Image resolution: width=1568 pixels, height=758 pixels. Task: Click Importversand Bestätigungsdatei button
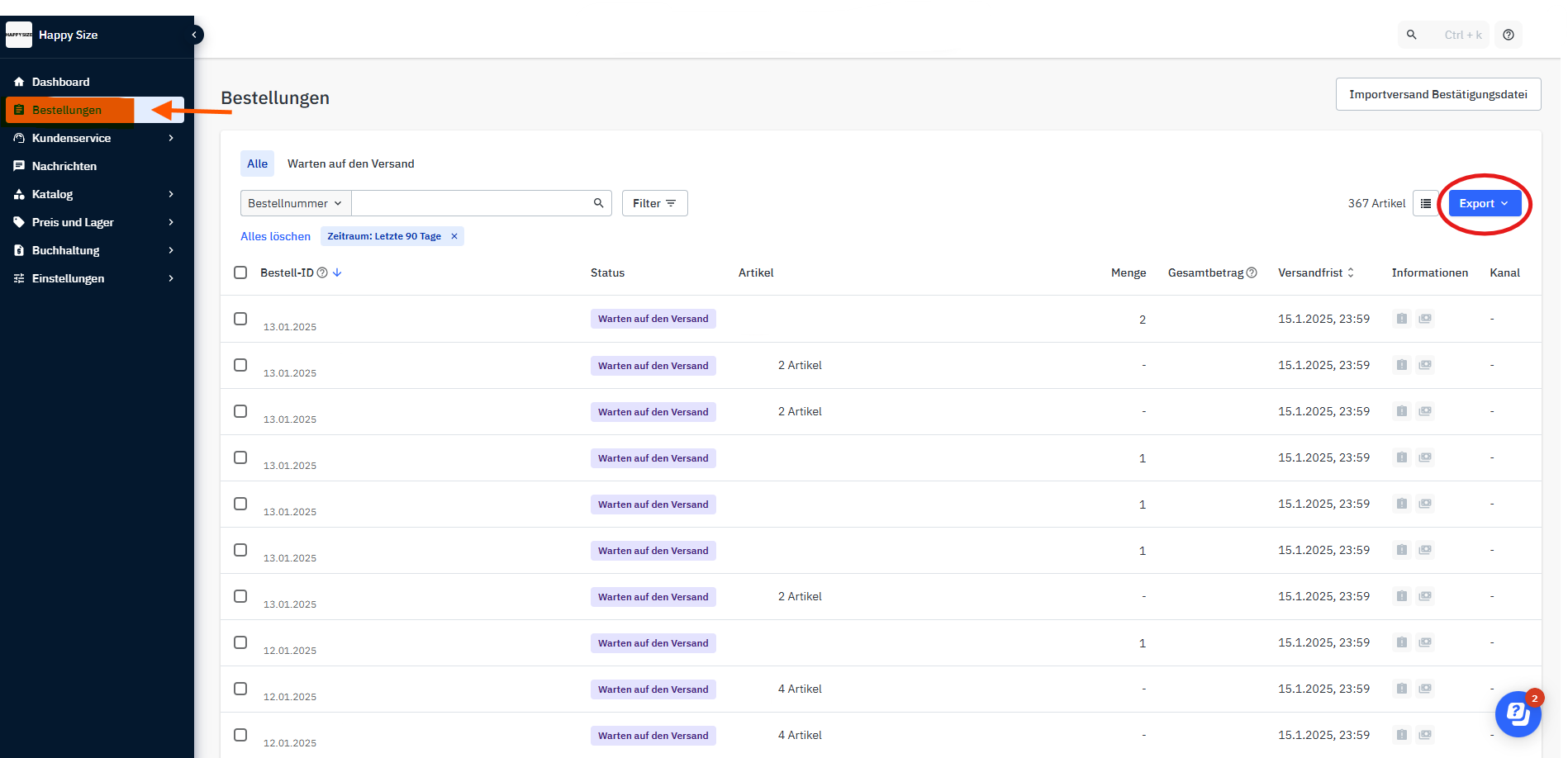1437,95
